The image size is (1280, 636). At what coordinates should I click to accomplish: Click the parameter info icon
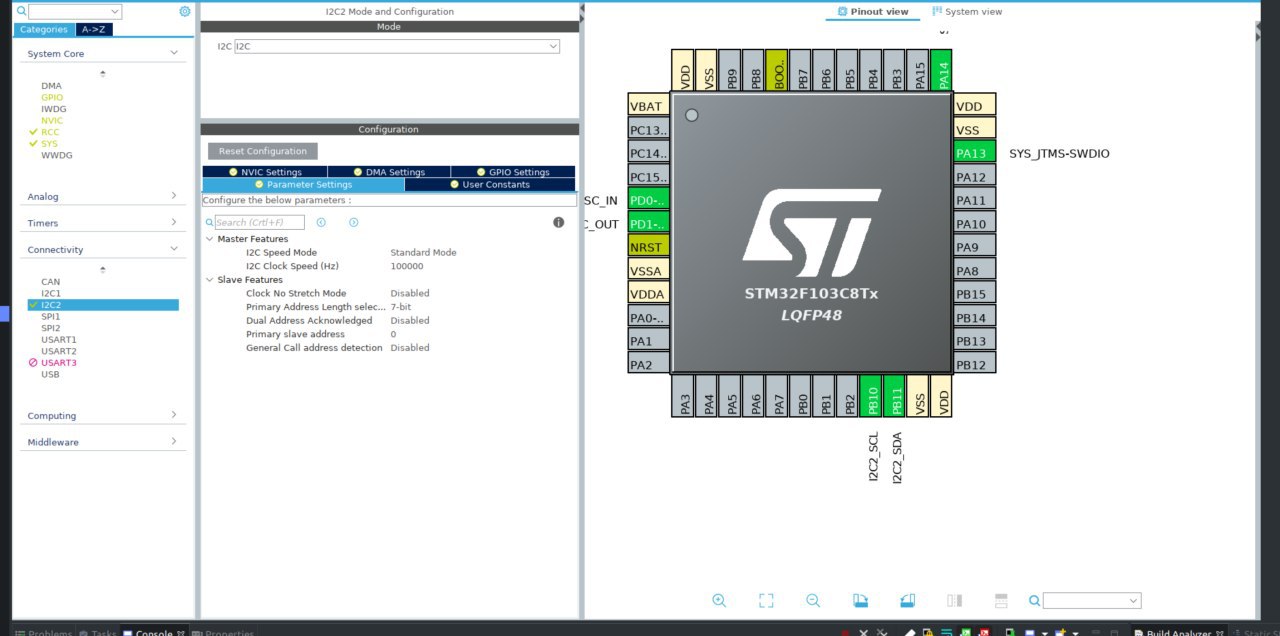coord(558,222)
